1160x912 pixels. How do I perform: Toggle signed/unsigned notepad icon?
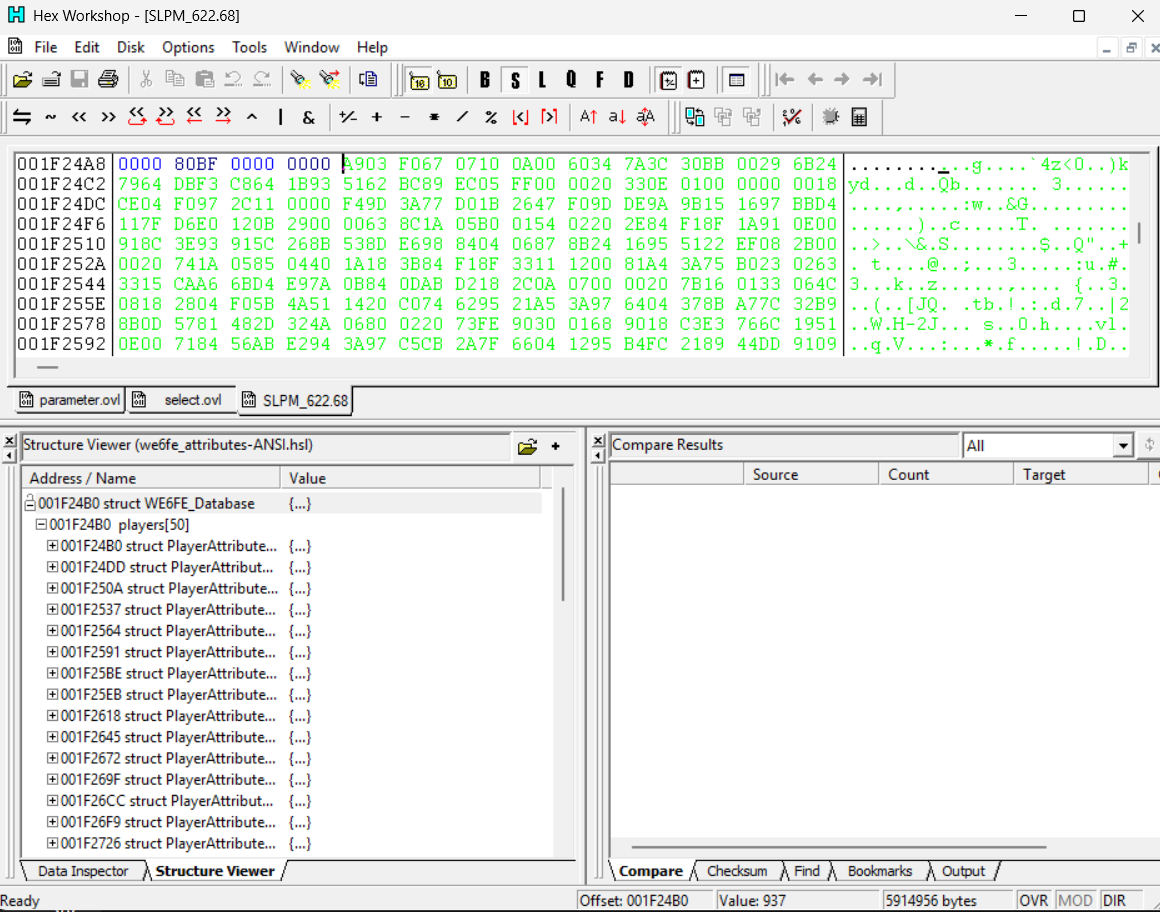pyautogui.click(x=668, y=80)
